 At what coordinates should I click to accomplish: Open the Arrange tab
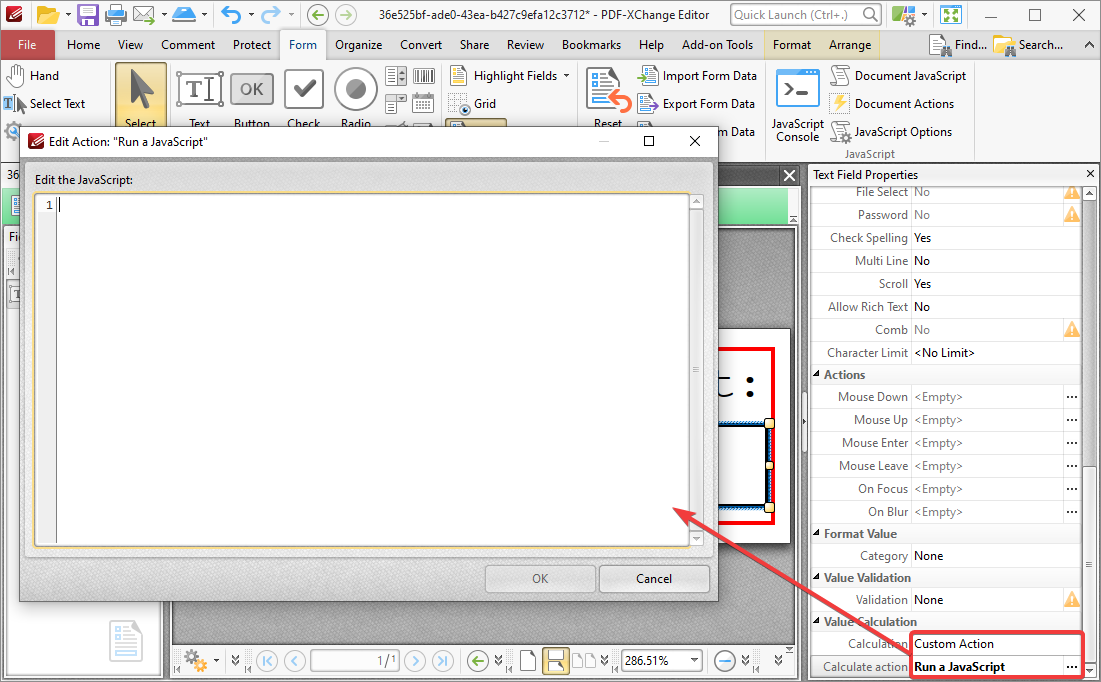[x=850, y=44]
